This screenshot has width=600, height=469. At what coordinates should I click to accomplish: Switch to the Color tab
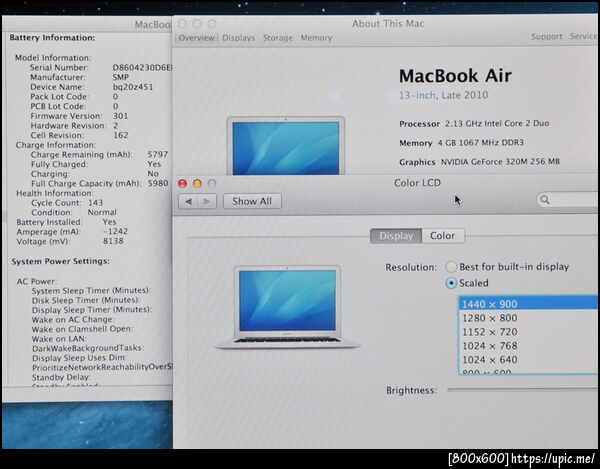coord(443,236)
